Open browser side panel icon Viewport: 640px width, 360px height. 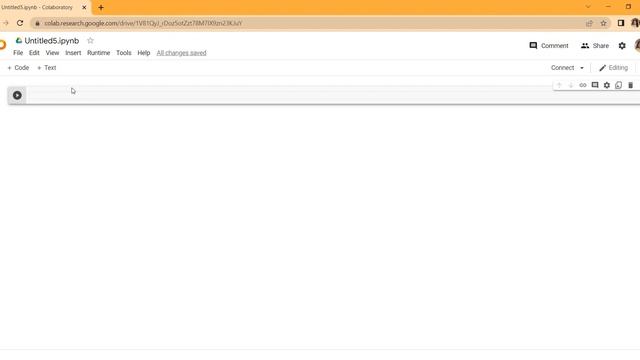click(x=621, y=23)
